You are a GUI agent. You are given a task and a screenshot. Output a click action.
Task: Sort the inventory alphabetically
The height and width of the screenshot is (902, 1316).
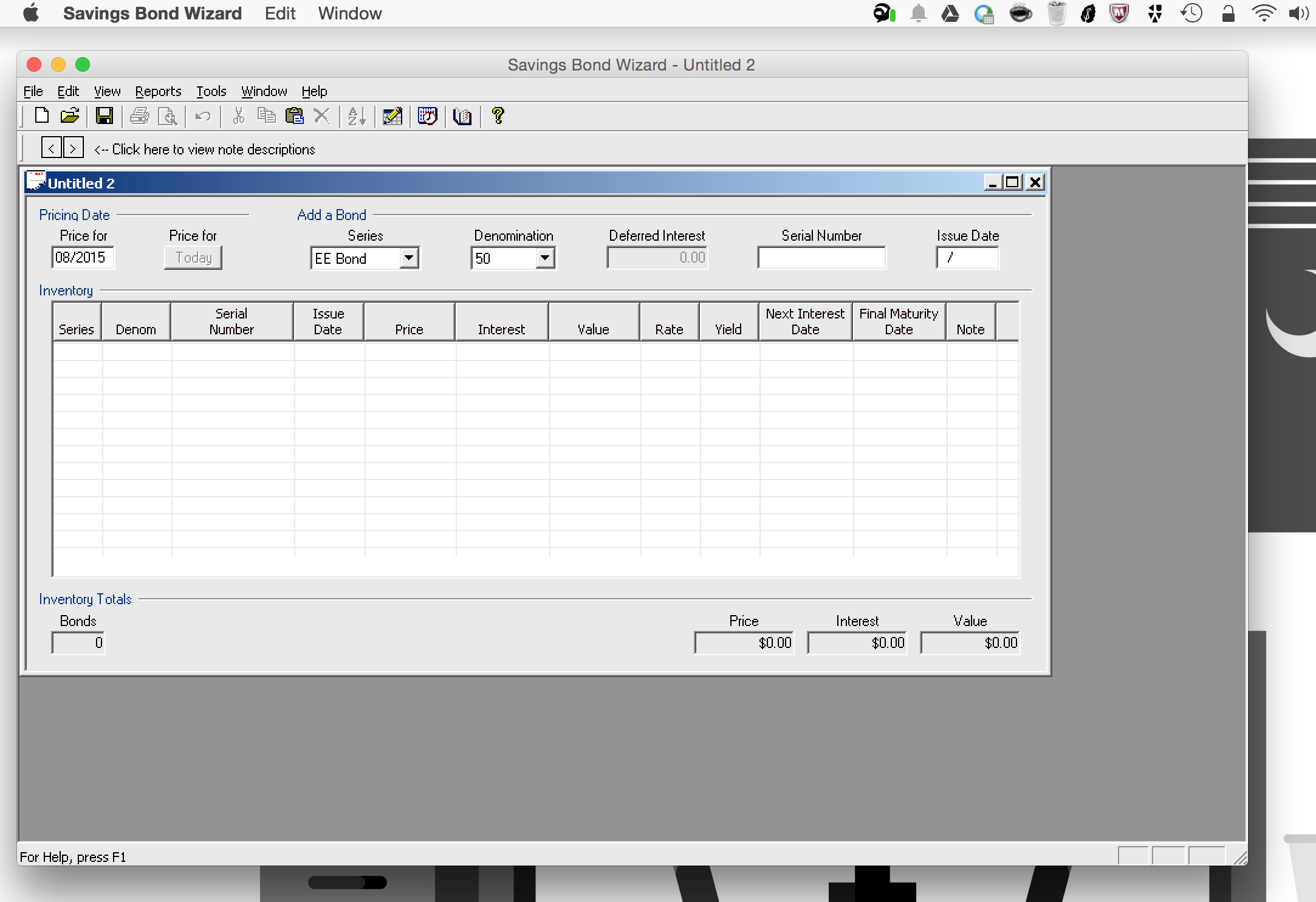click(357, 115)
